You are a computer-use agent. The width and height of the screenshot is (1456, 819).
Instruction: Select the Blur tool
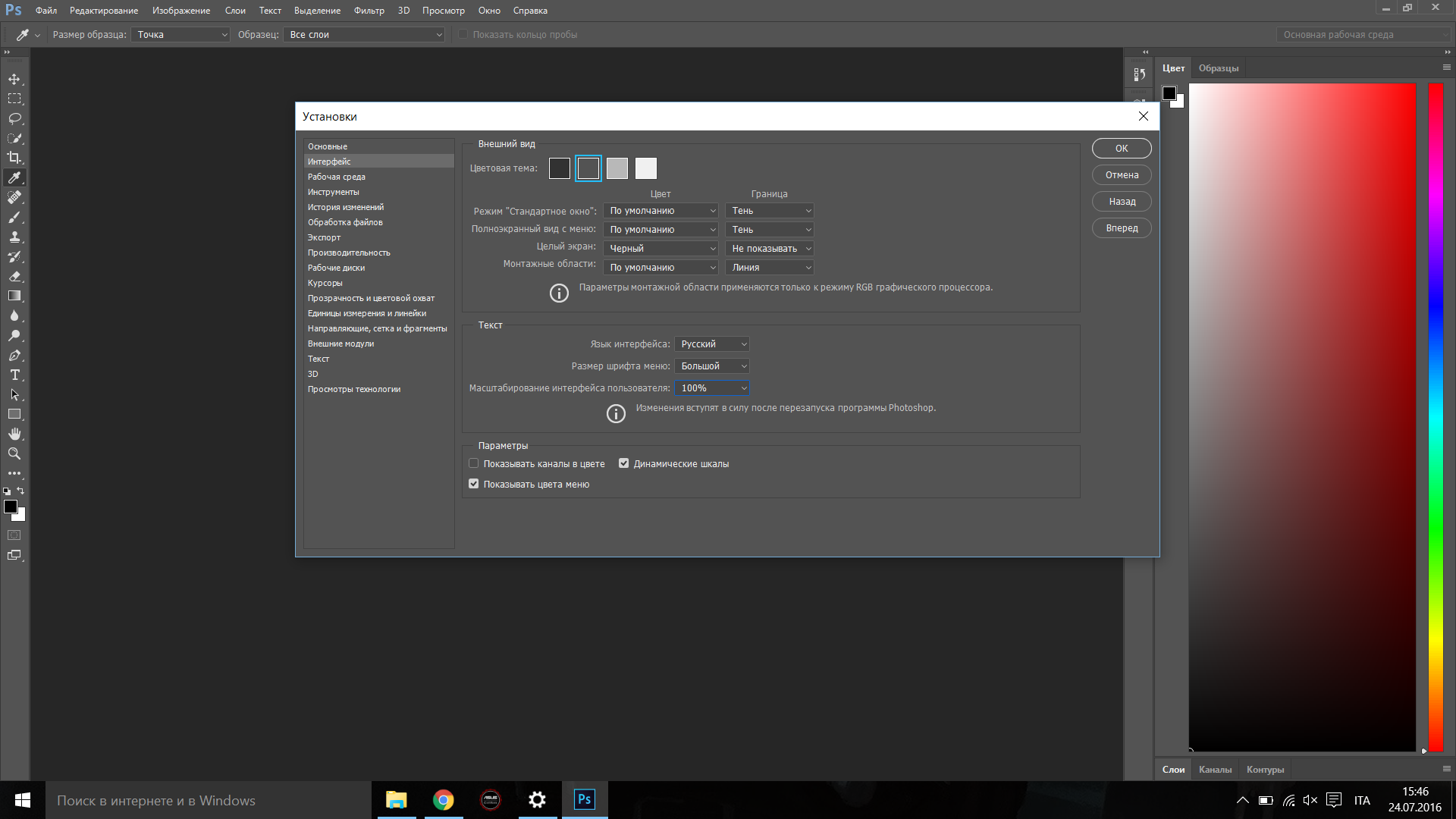[14, 316]
